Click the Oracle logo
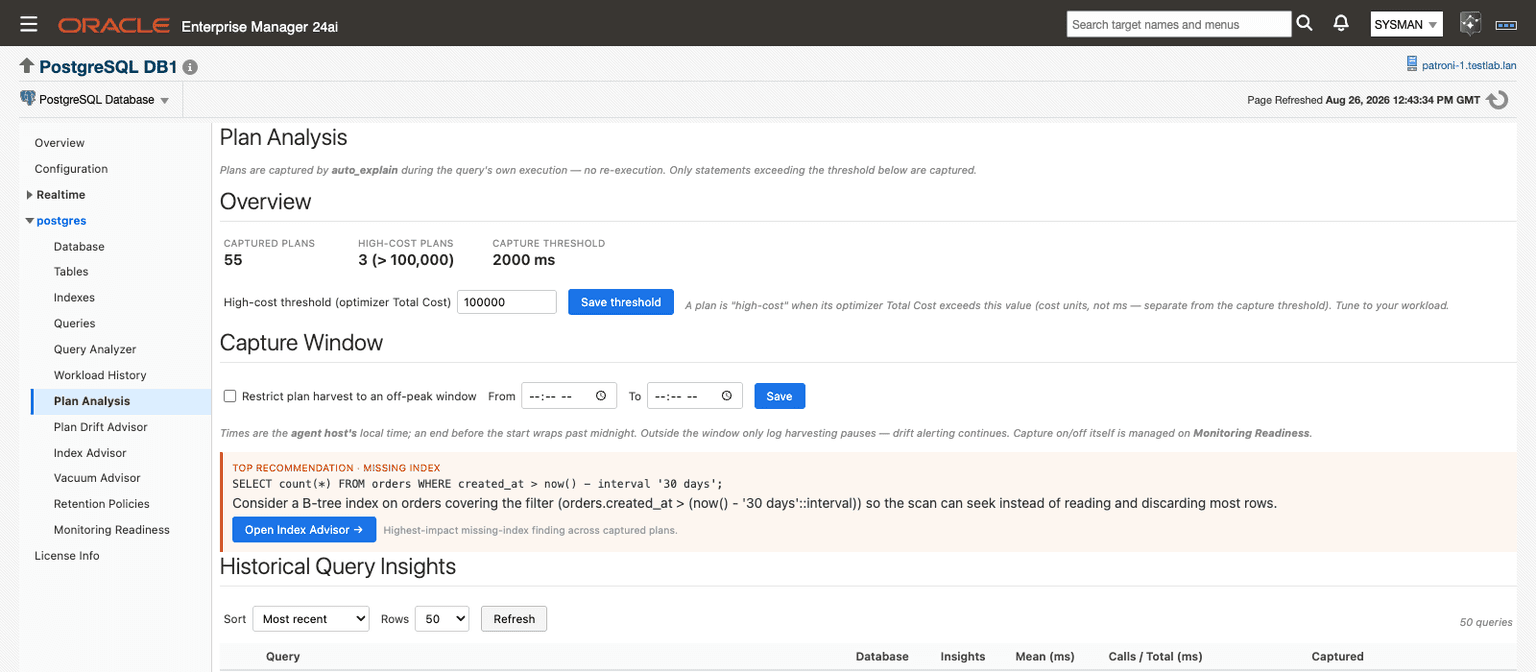Image resolution: width=1536 pixels, height=672 pixels. coord(113,25)
